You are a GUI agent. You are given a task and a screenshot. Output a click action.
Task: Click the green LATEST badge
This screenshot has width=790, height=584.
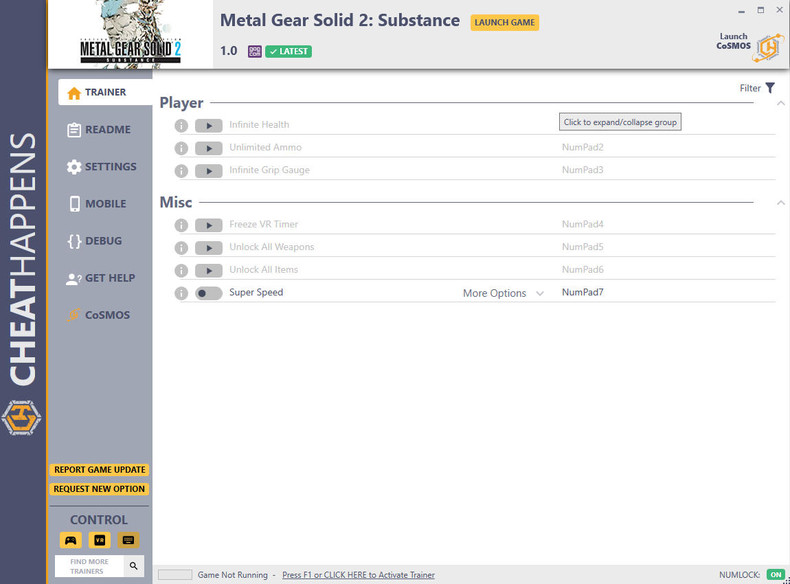click(288, 51)
